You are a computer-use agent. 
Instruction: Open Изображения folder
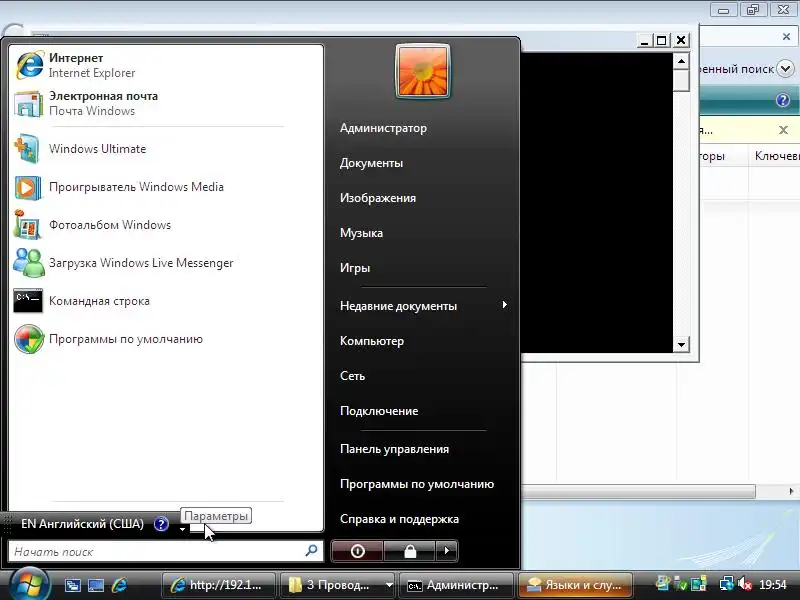[378, 198]
